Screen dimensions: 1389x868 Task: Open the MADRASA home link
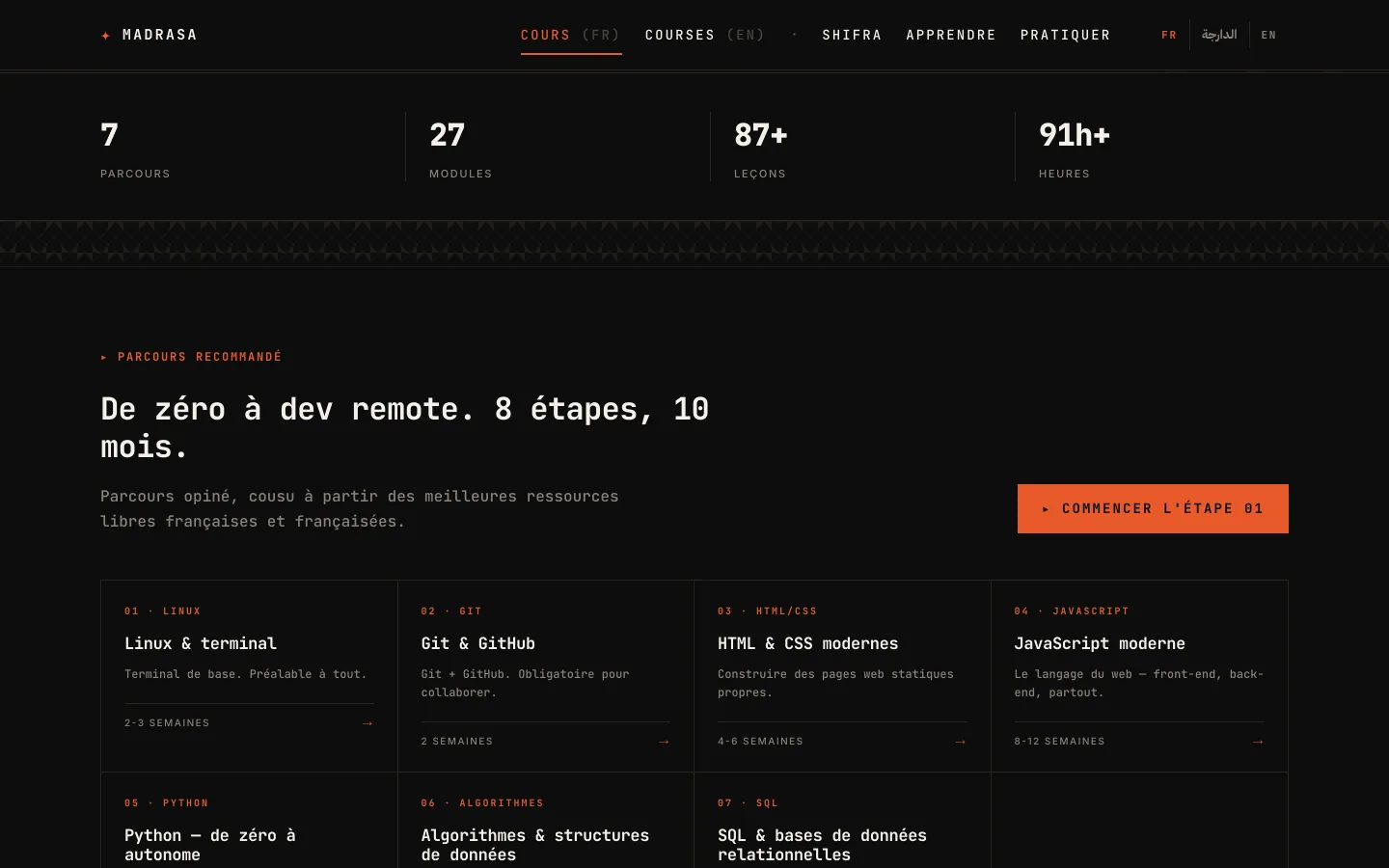click(x=150, y=35)
